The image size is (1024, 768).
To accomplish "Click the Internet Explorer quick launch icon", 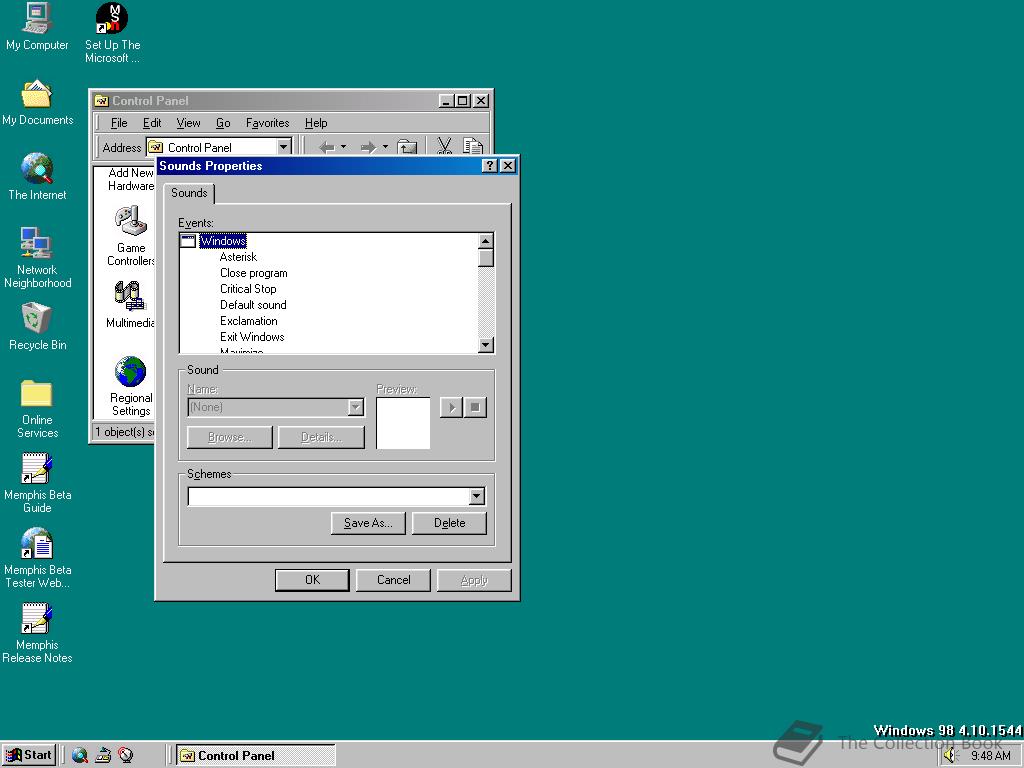I will 80,756.
